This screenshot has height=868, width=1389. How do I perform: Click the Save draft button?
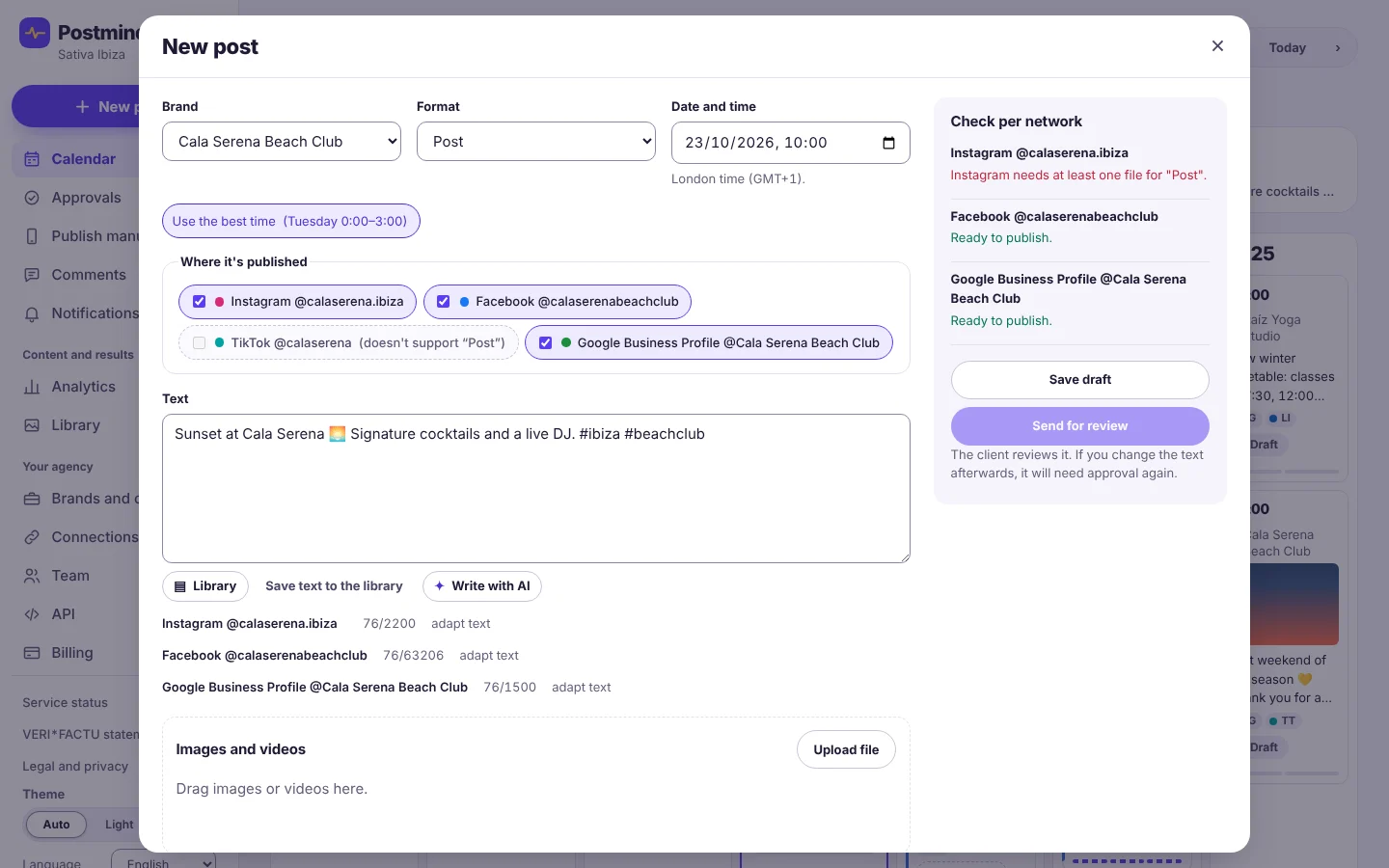[1080, 380]
